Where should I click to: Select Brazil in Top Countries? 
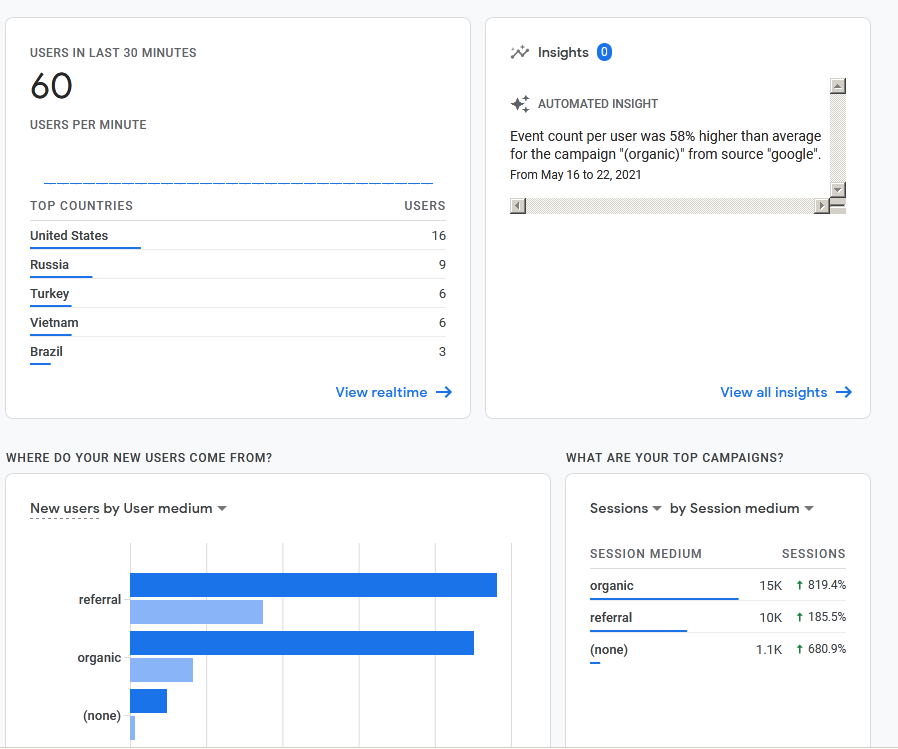pyautogui.click(x=45, y=351)
